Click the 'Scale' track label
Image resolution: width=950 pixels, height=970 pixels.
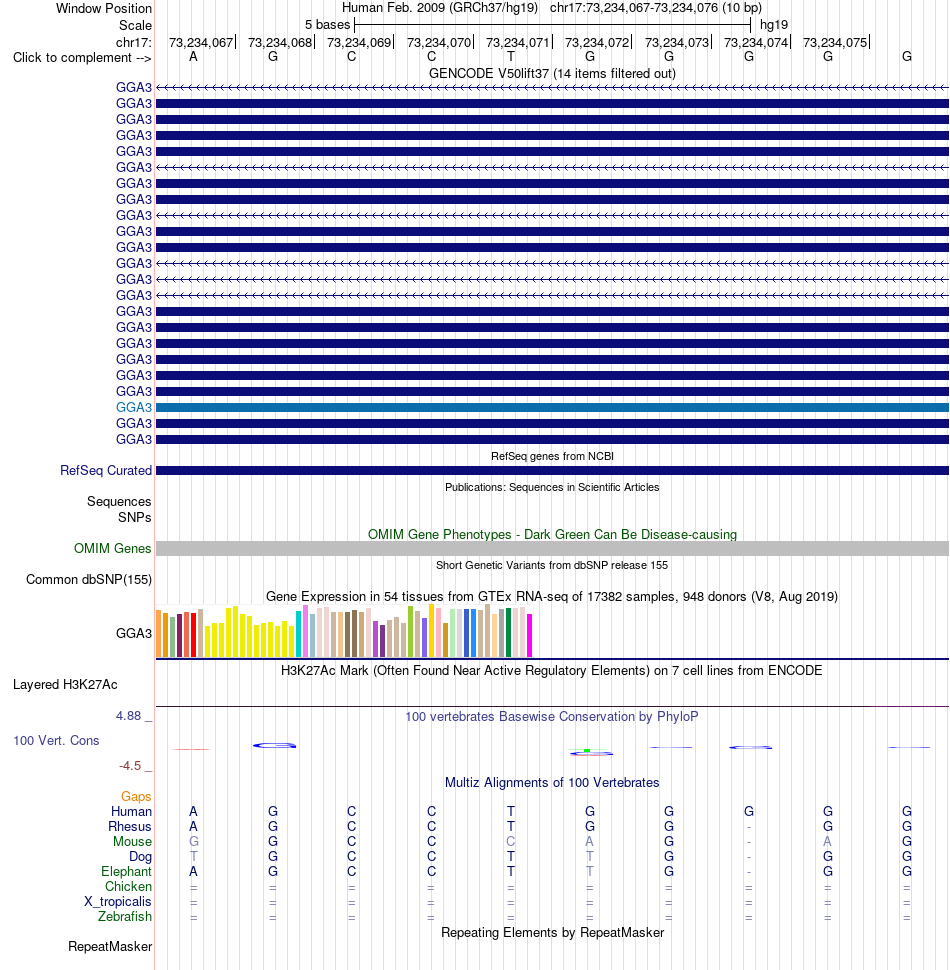tap(135, 25)
